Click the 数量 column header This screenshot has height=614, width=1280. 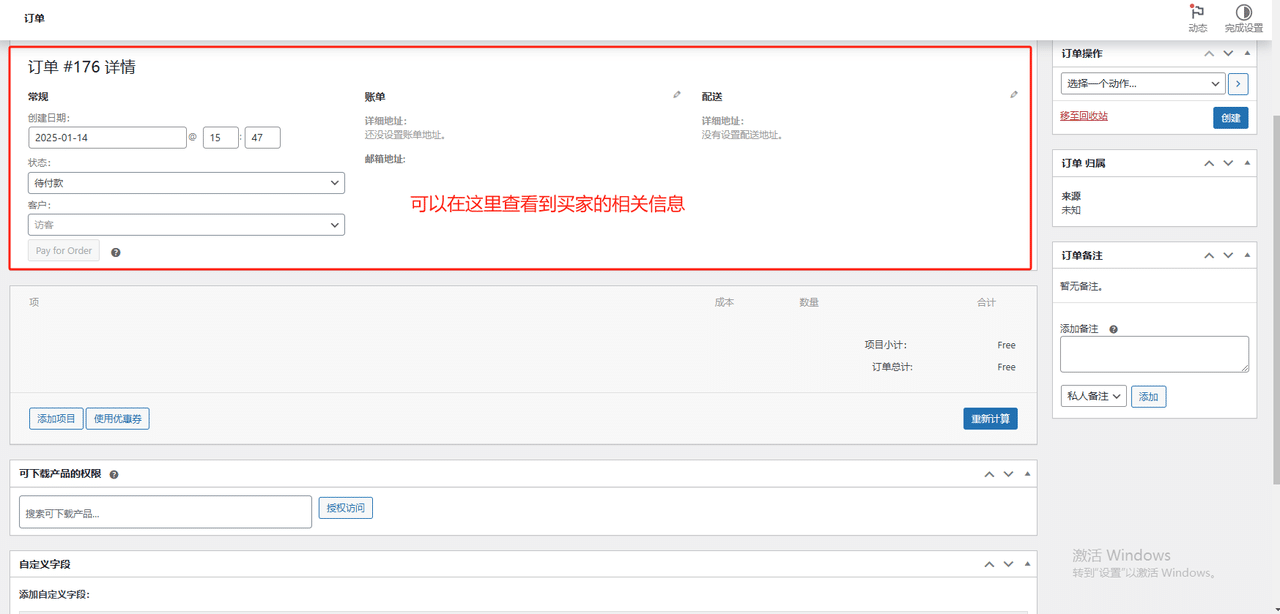[x=809, y=302]
